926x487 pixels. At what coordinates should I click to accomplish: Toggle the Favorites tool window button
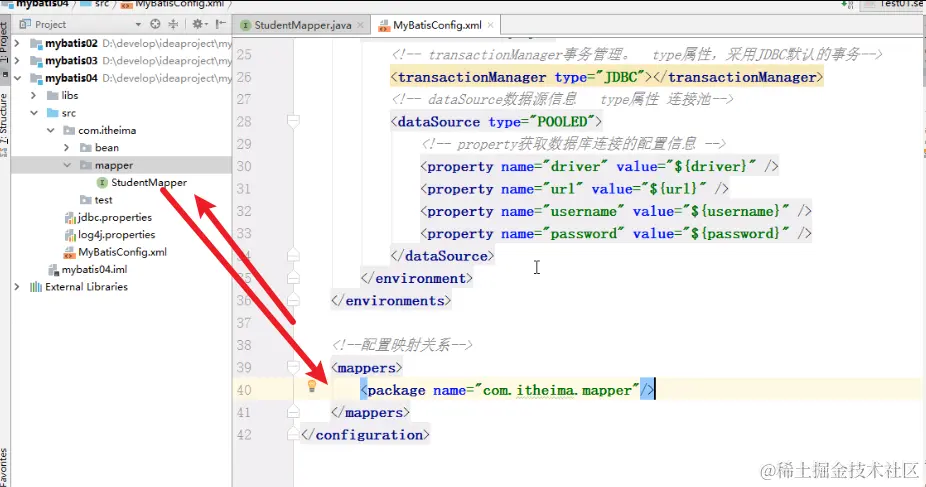tap(5, 468)
